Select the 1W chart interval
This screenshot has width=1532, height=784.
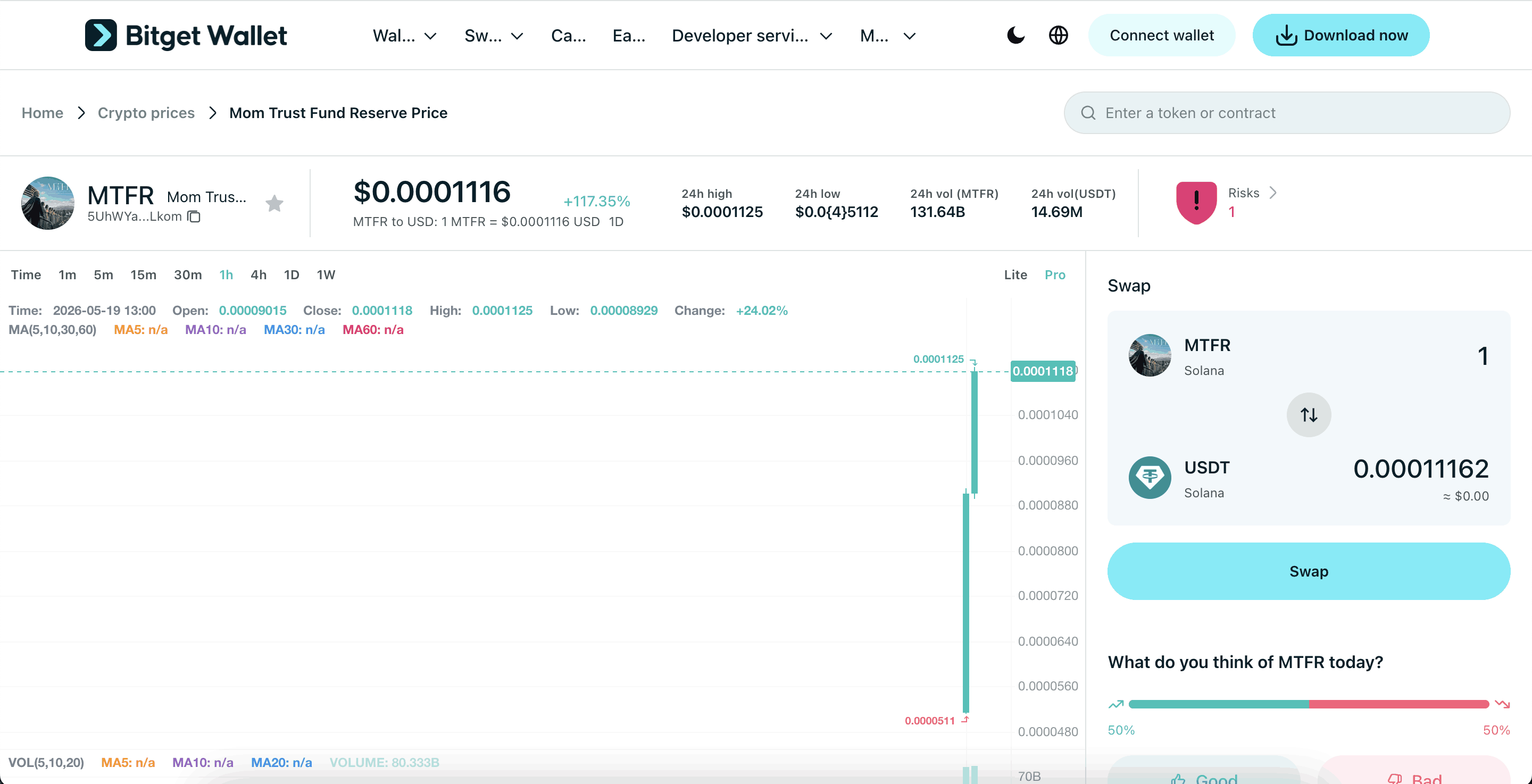[x=326, y=275]
